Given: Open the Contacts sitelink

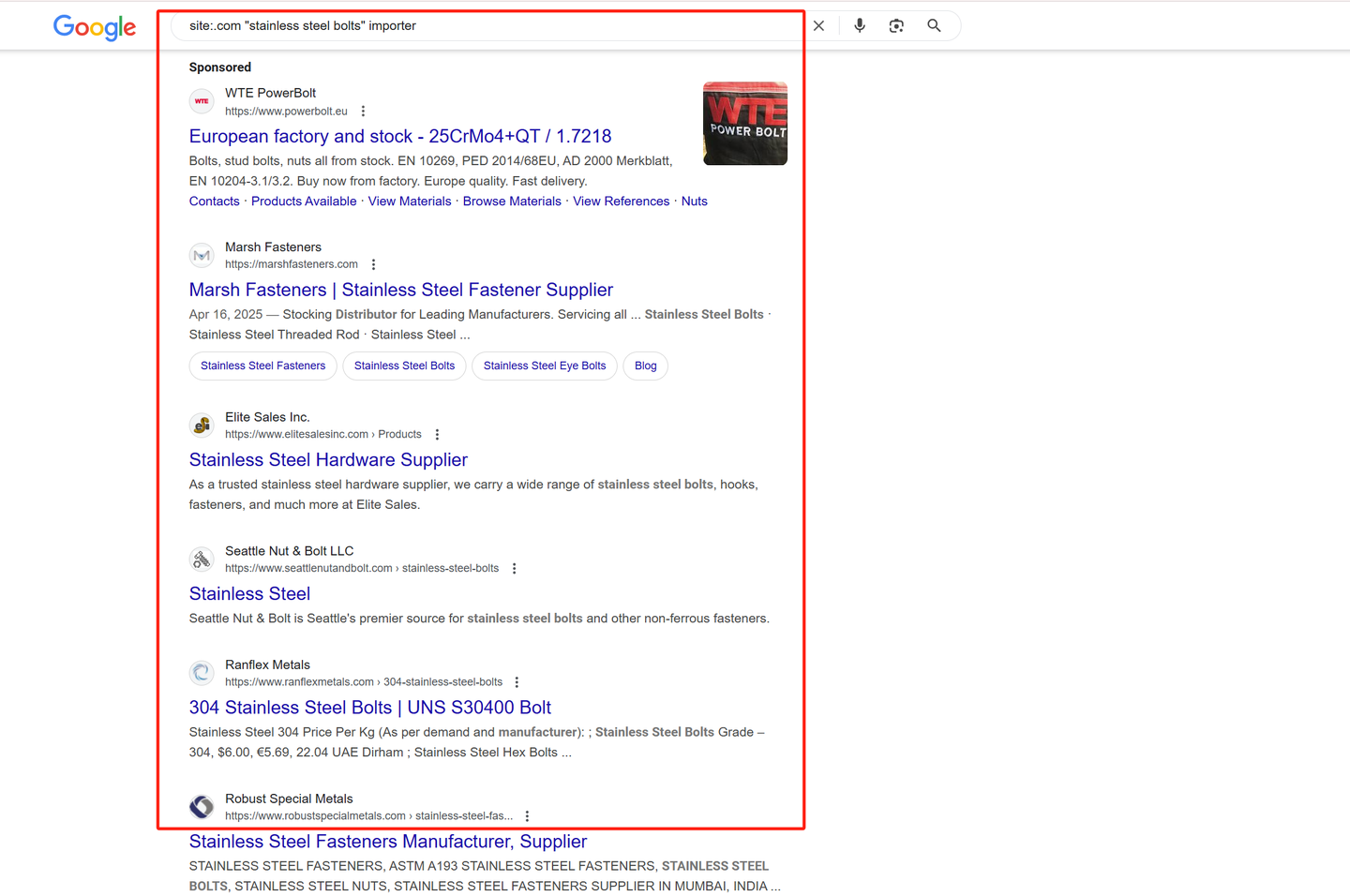Looking at the screenshot, I should click(x=215, y=202).
